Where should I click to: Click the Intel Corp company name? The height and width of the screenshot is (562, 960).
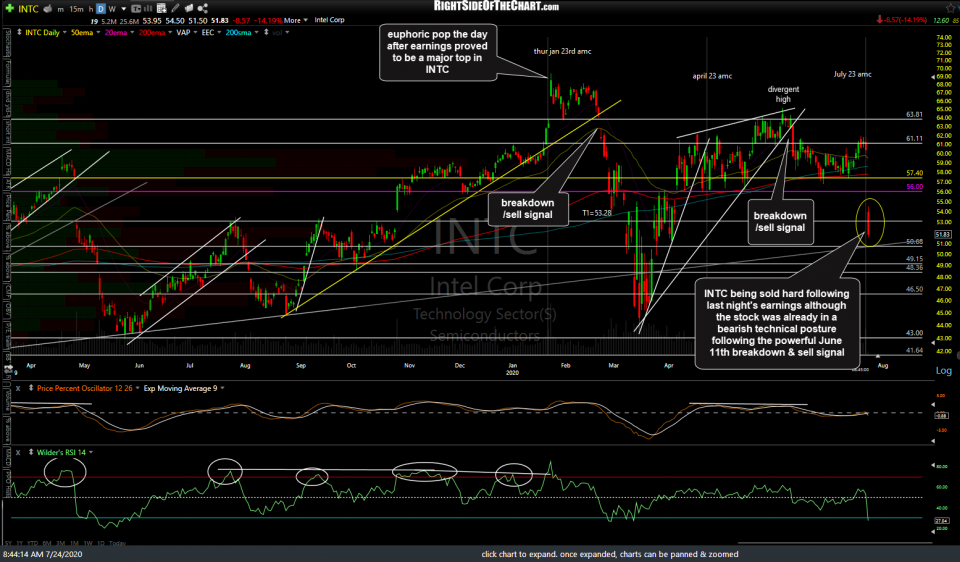tap(329, 20)
